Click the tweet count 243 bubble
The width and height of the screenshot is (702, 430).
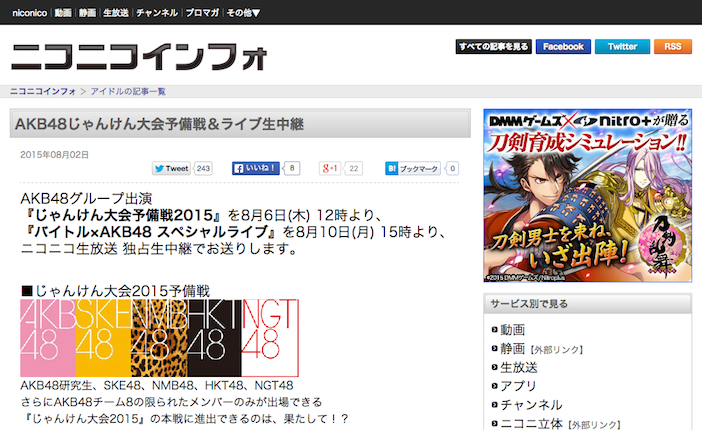[203, 168]
